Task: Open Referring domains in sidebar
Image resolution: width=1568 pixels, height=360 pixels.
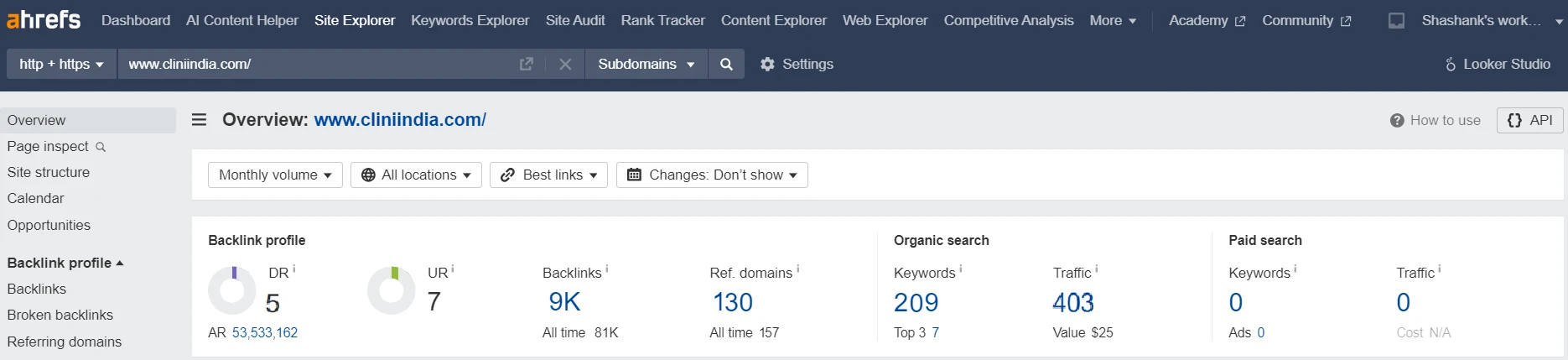Action: pos(65,342)
